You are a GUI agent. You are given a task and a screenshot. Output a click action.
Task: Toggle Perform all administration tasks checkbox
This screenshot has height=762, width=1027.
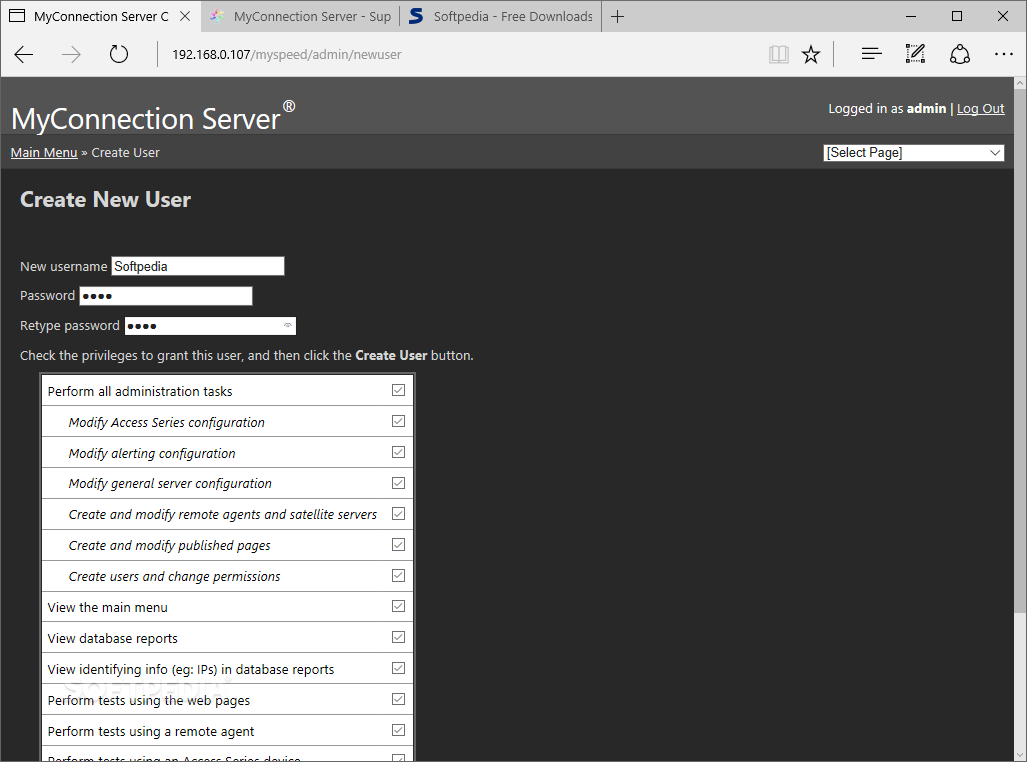tap(398, 390)
